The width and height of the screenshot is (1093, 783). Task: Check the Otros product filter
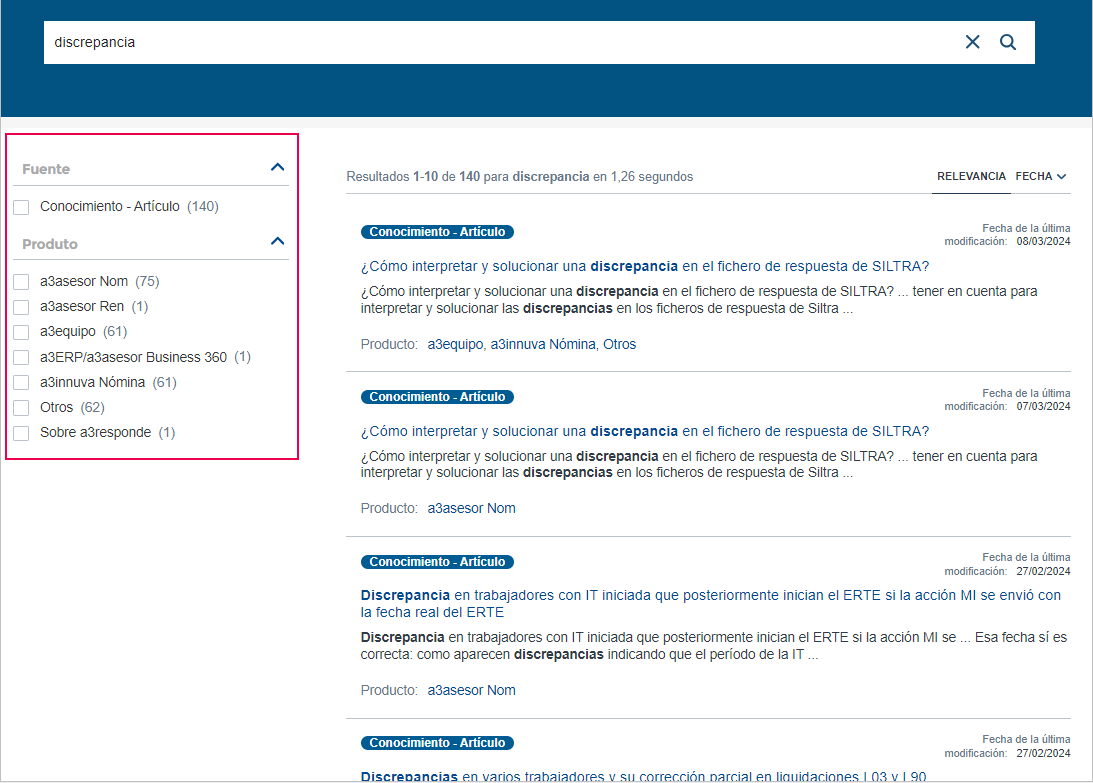21,406
